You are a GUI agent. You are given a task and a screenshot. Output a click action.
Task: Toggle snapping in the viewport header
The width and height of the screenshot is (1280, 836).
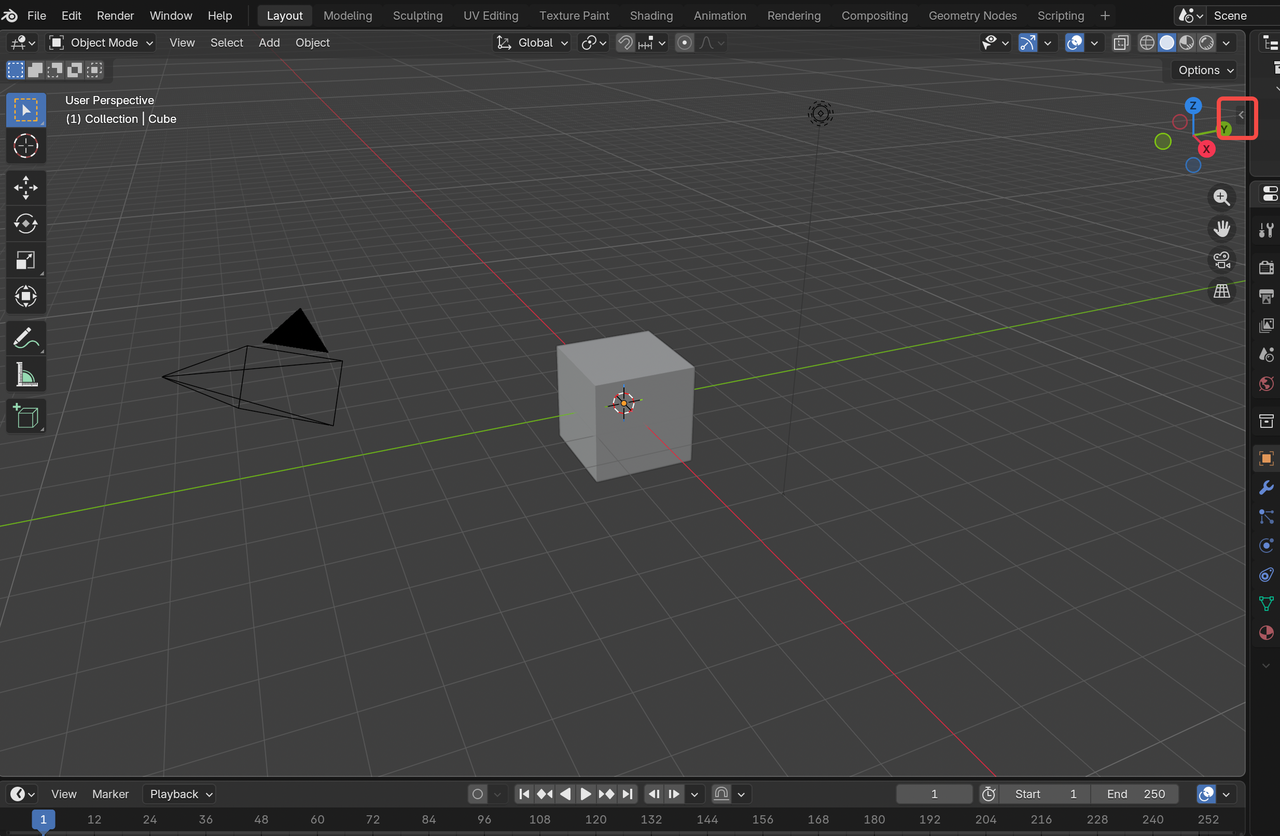tap(625, 43)
